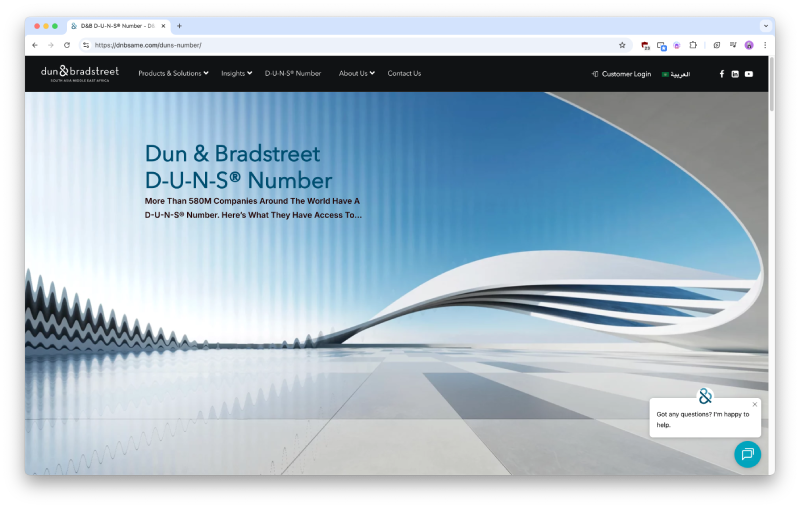The image size is (800, 508).
Task: Open the Chrome three-dot menu
Action: pyautogui.click(x=765, y=45)
